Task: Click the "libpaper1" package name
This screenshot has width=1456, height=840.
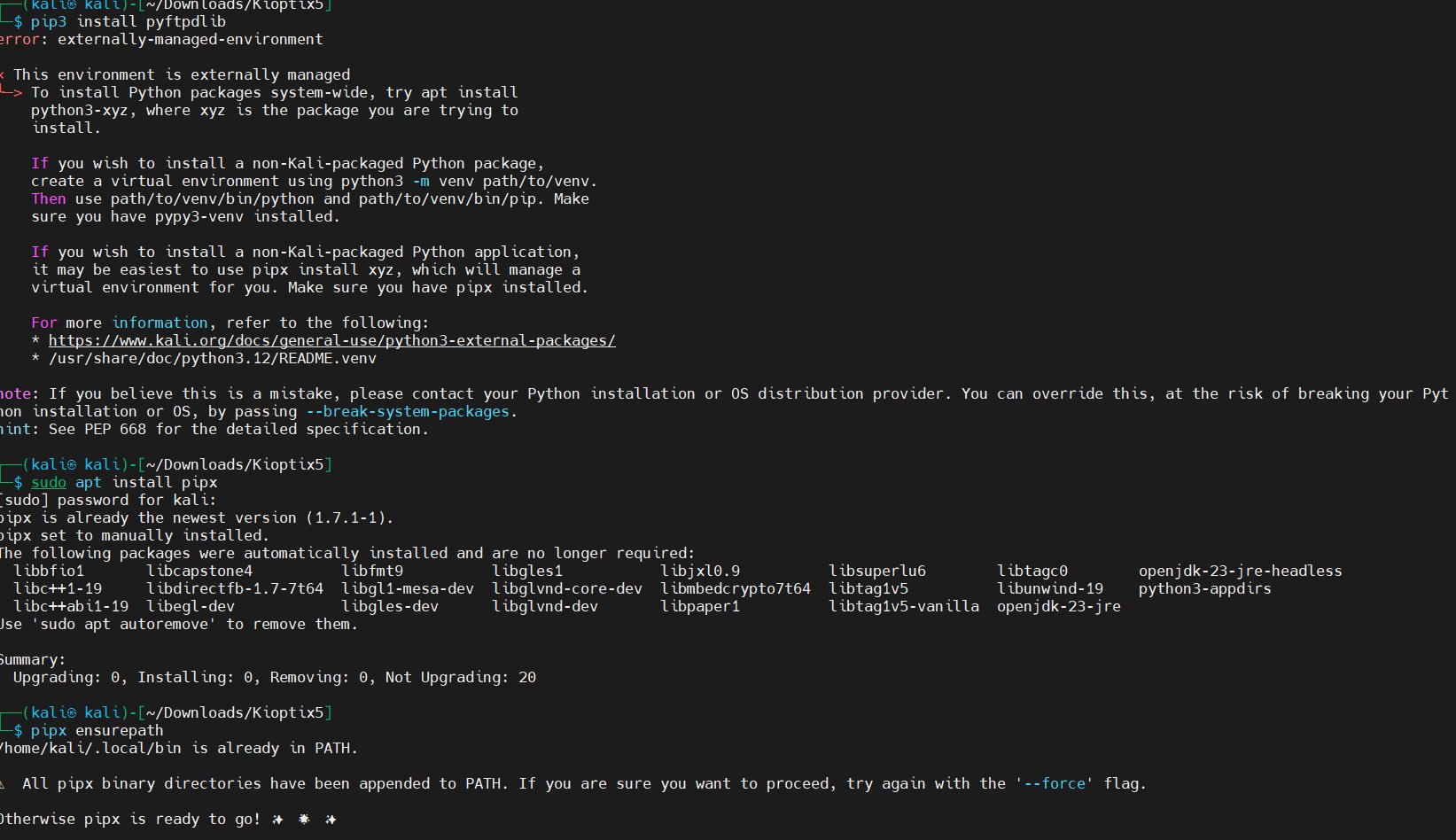Action: point(700,606)
